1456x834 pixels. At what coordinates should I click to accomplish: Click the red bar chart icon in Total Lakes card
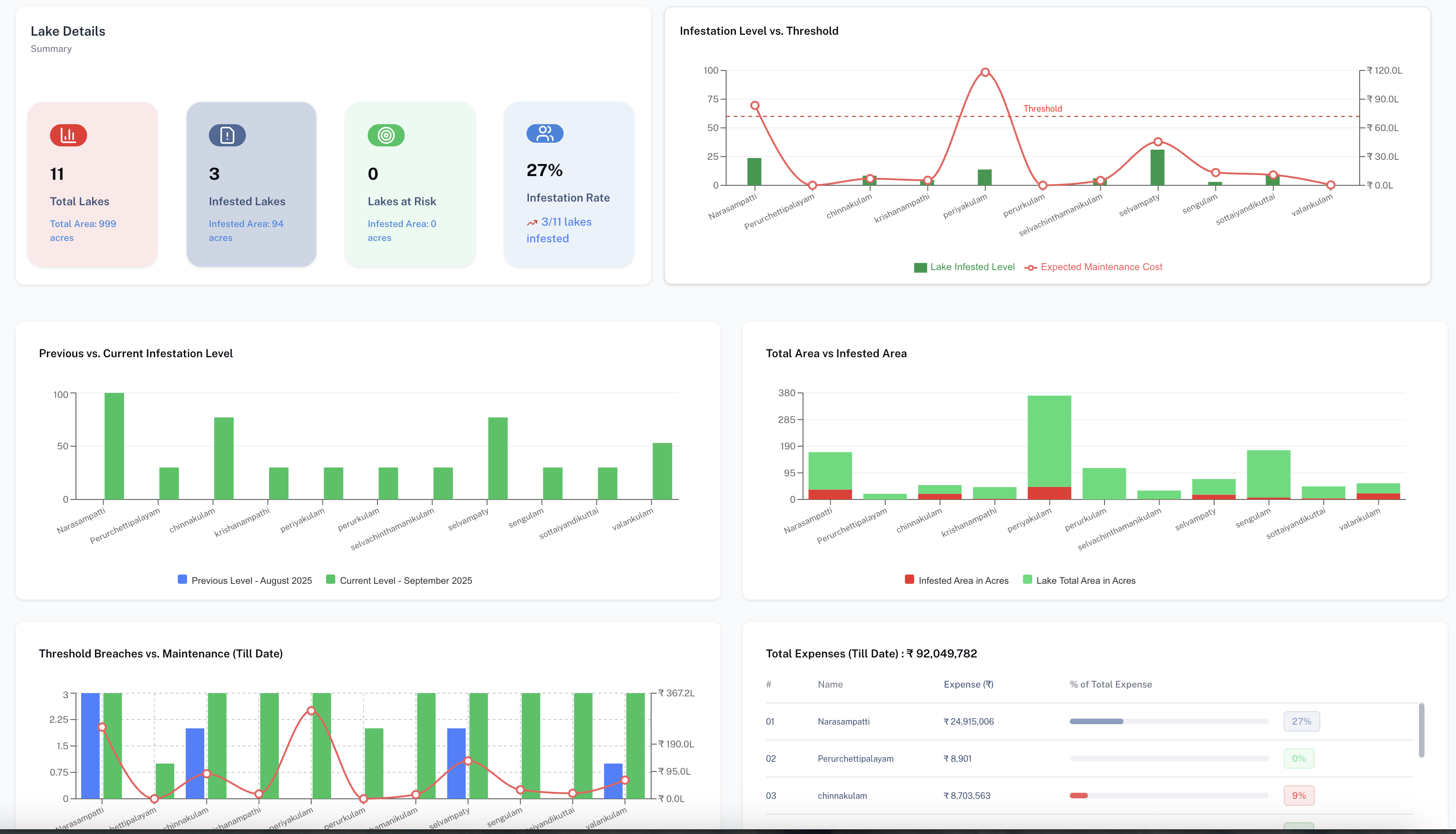(68, 135)
